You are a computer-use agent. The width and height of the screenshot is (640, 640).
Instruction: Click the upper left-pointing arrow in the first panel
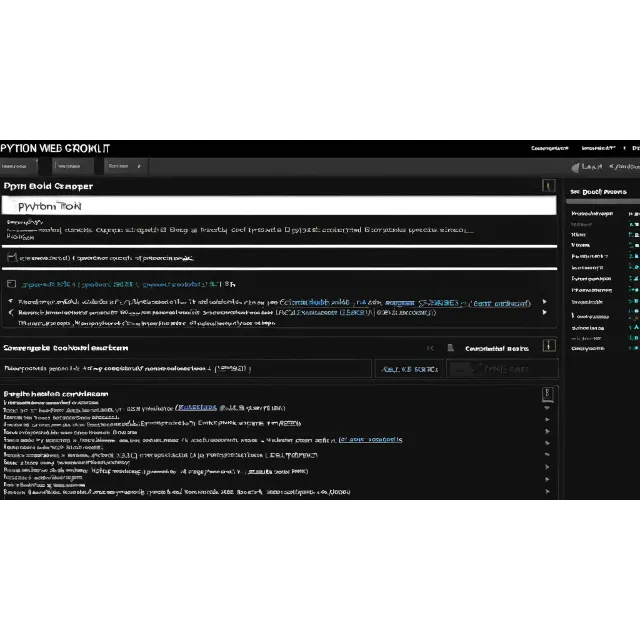pyautogui.click(x=11, y=301)
